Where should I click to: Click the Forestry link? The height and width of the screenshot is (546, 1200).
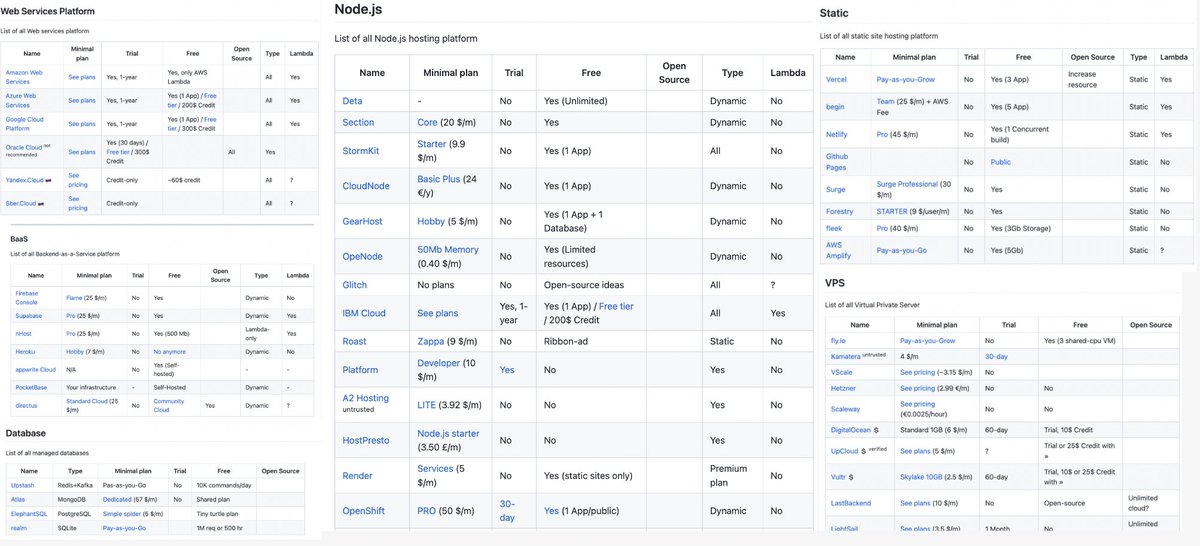(x=840, y=212)
